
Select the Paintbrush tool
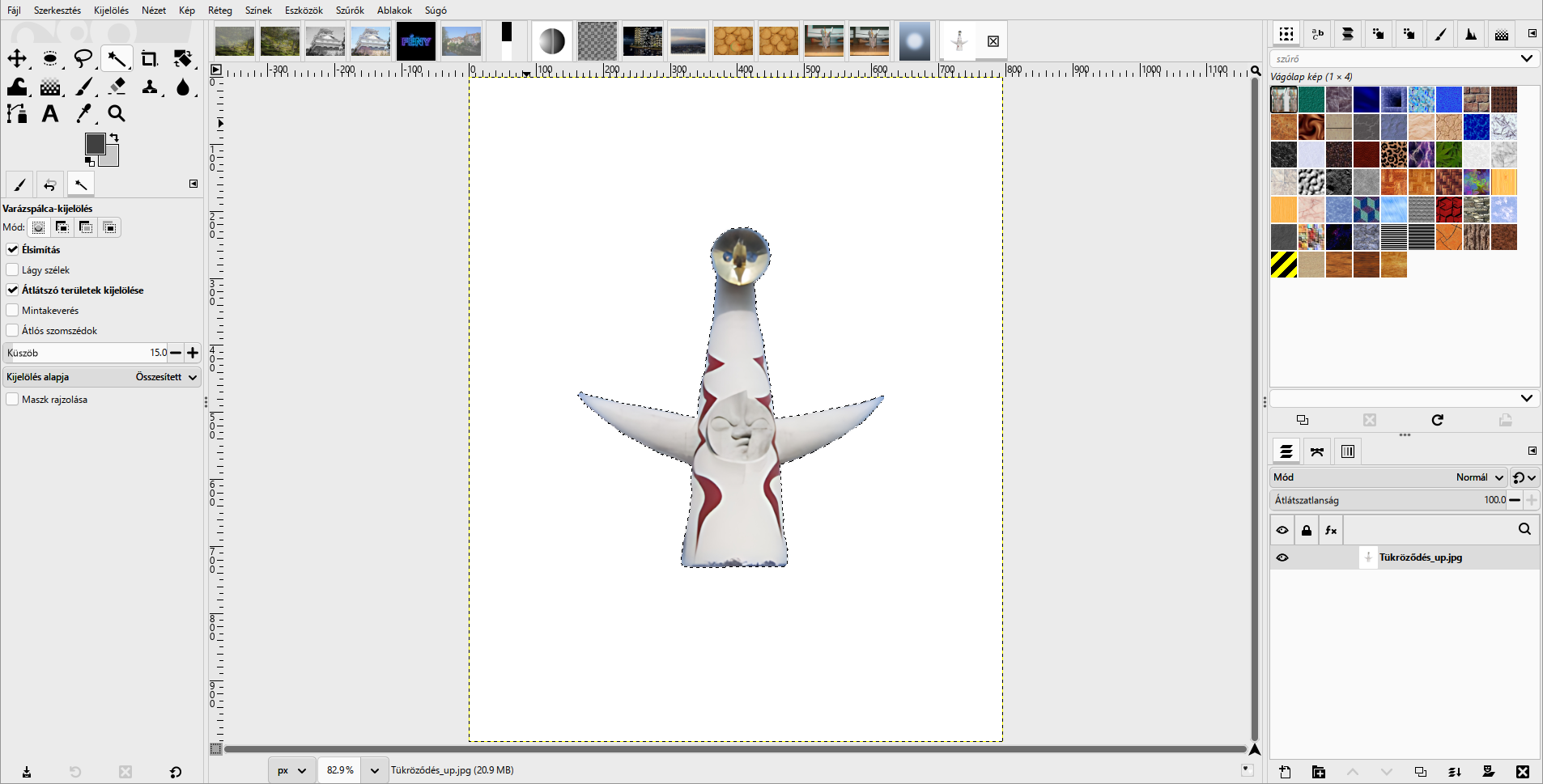[85, 87]
